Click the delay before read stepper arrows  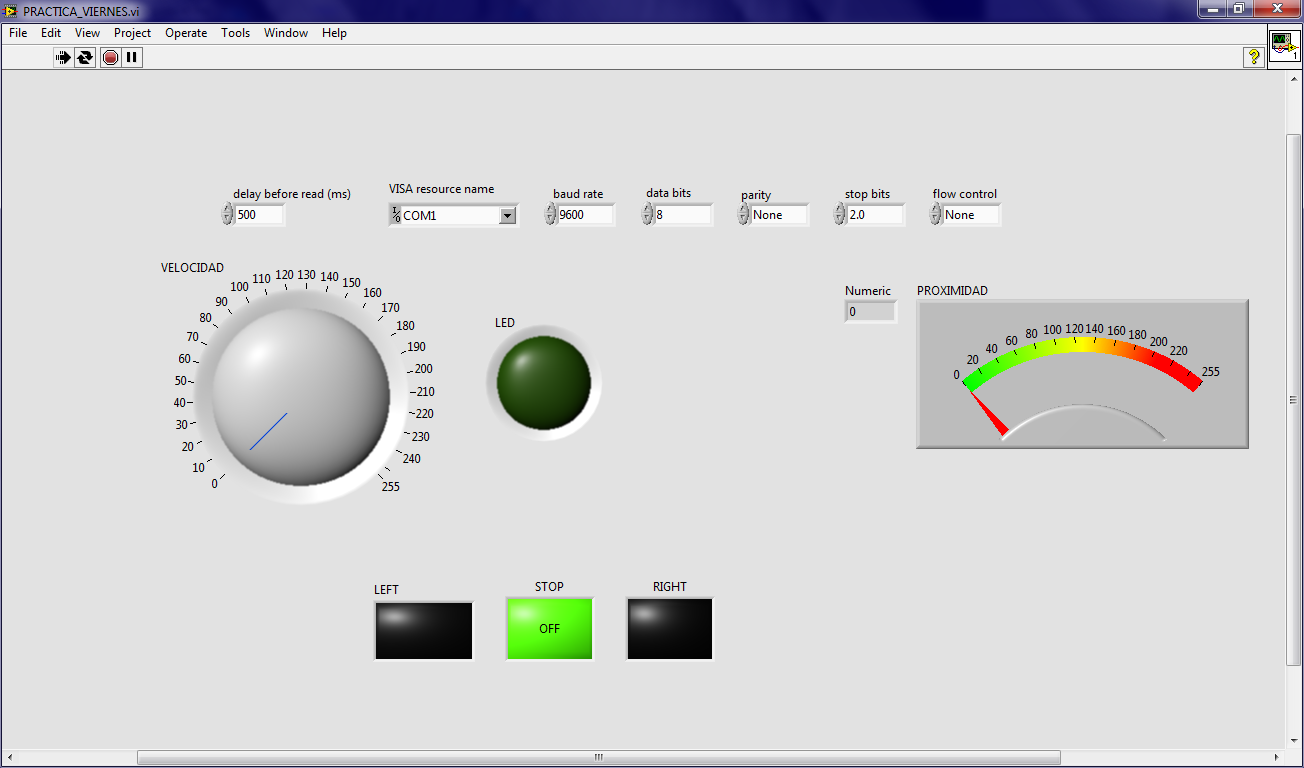point(228,214)
